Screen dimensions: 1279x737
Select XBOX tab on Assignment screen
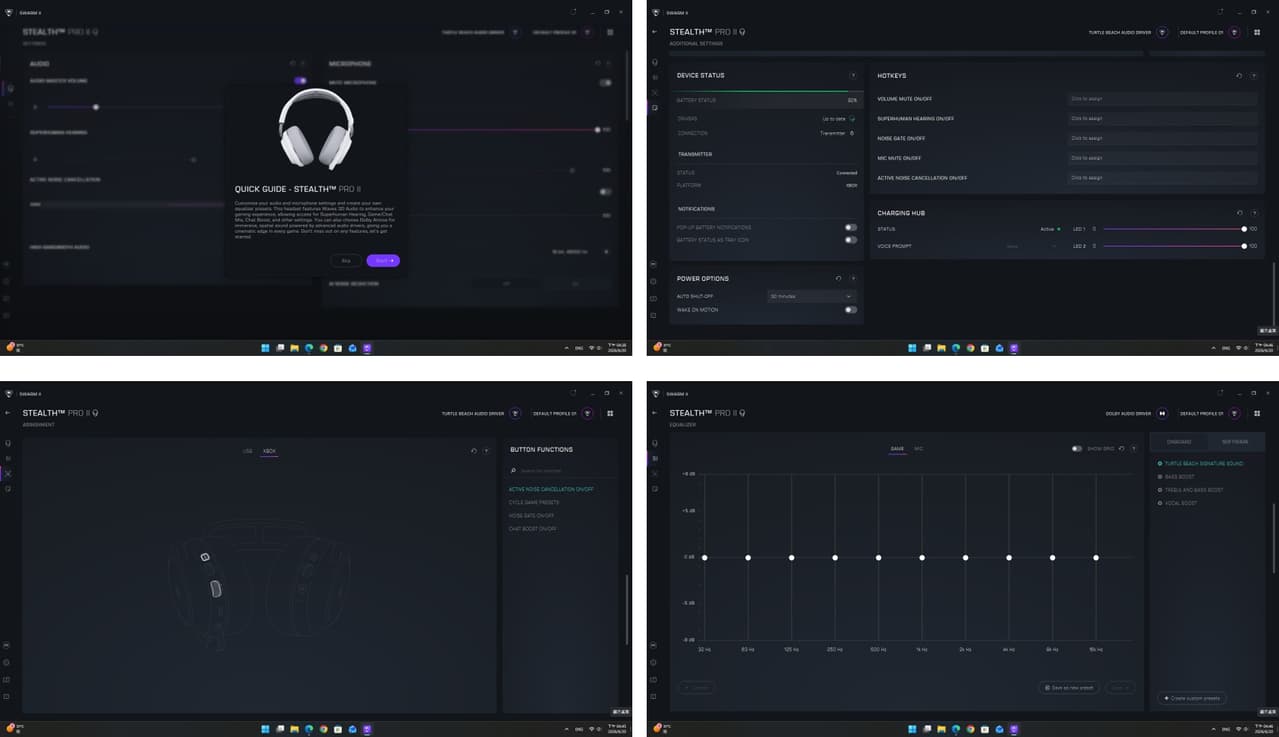269,451
